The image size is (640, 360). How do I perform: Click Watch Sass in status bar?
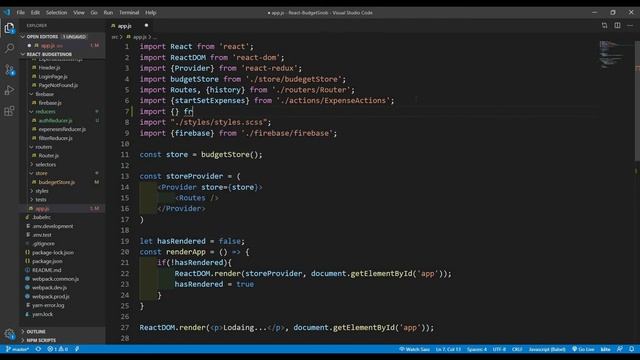[x=414, y=349]
